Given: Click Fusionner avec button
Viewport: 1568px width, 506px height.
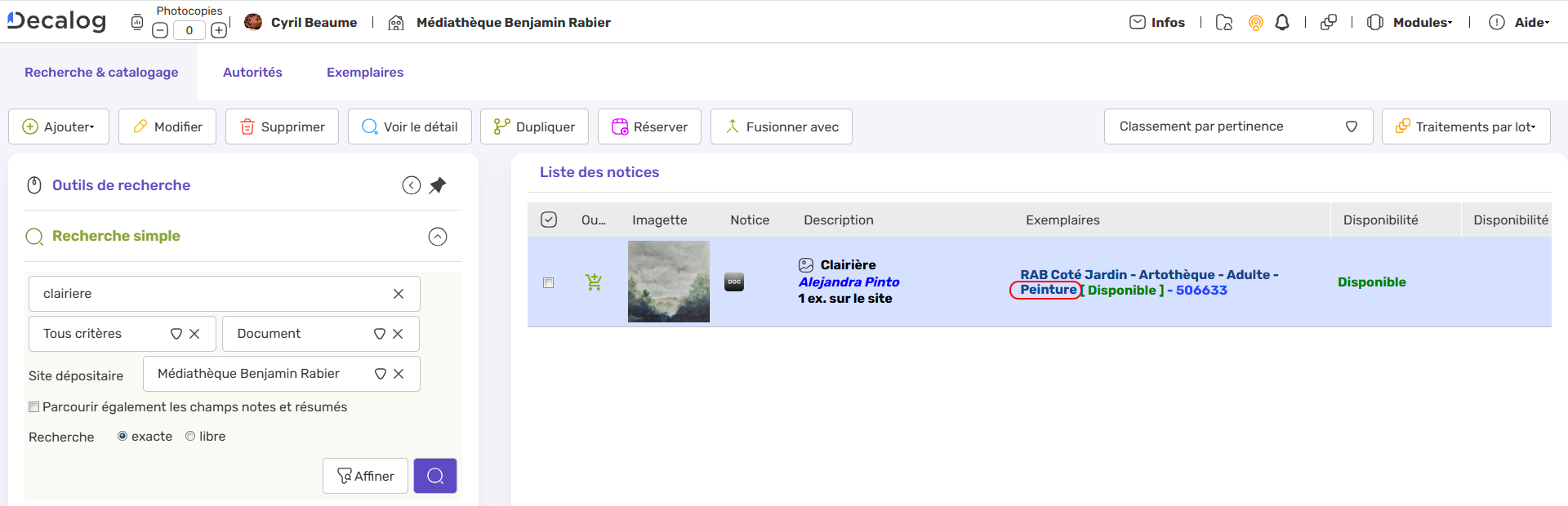Looking at the screenshot, I should 782,126.
